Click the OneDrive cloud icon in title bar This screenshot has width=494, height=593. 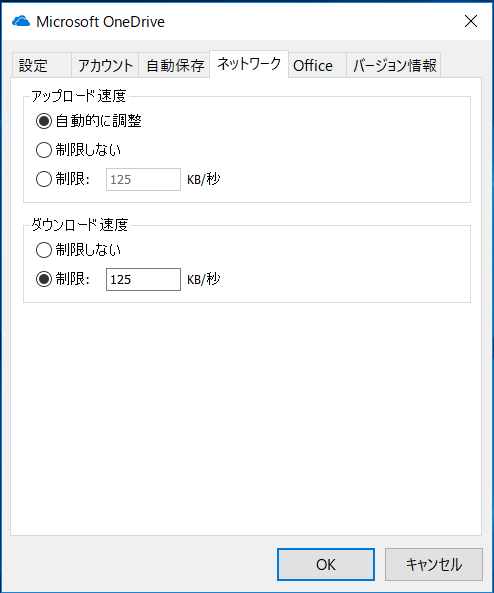point(21,22)
